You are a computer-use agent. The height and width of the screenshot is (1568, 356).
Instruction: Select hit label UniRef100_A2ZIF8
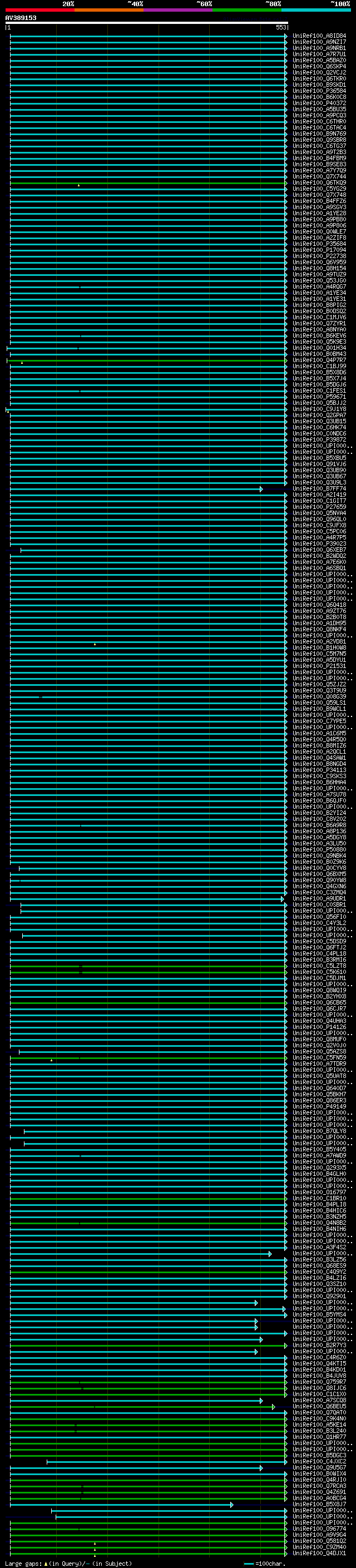pos(319,238)
